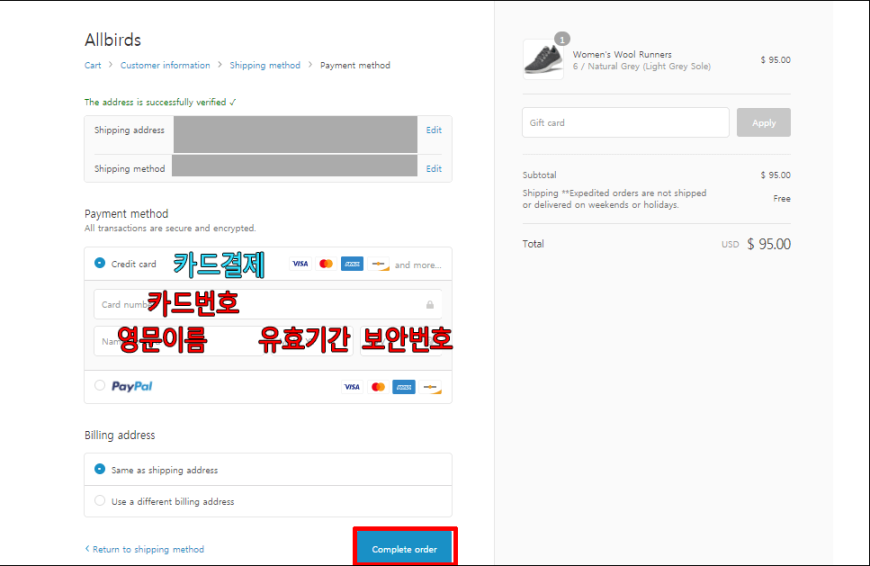Open Shipping method breadcrumb
This screenshot has width=870, height=566.
pyautogui.click(x=265, y=65)
